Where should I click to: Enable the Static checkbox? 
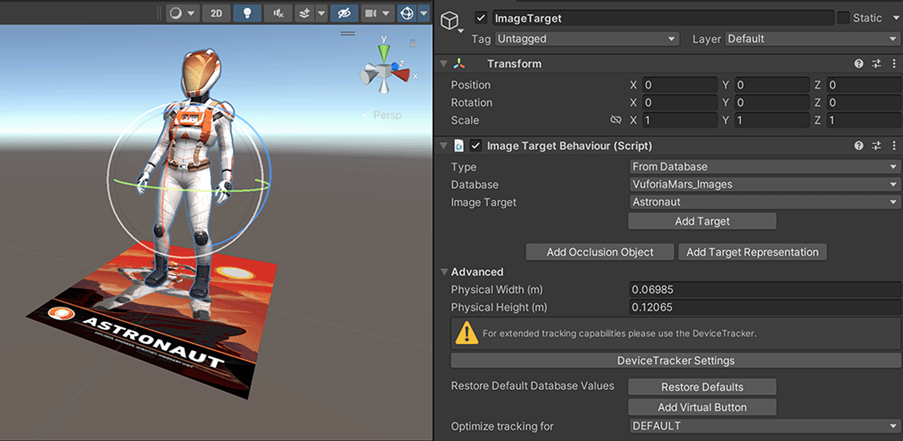pyautogui.click(x=844, y=18)
